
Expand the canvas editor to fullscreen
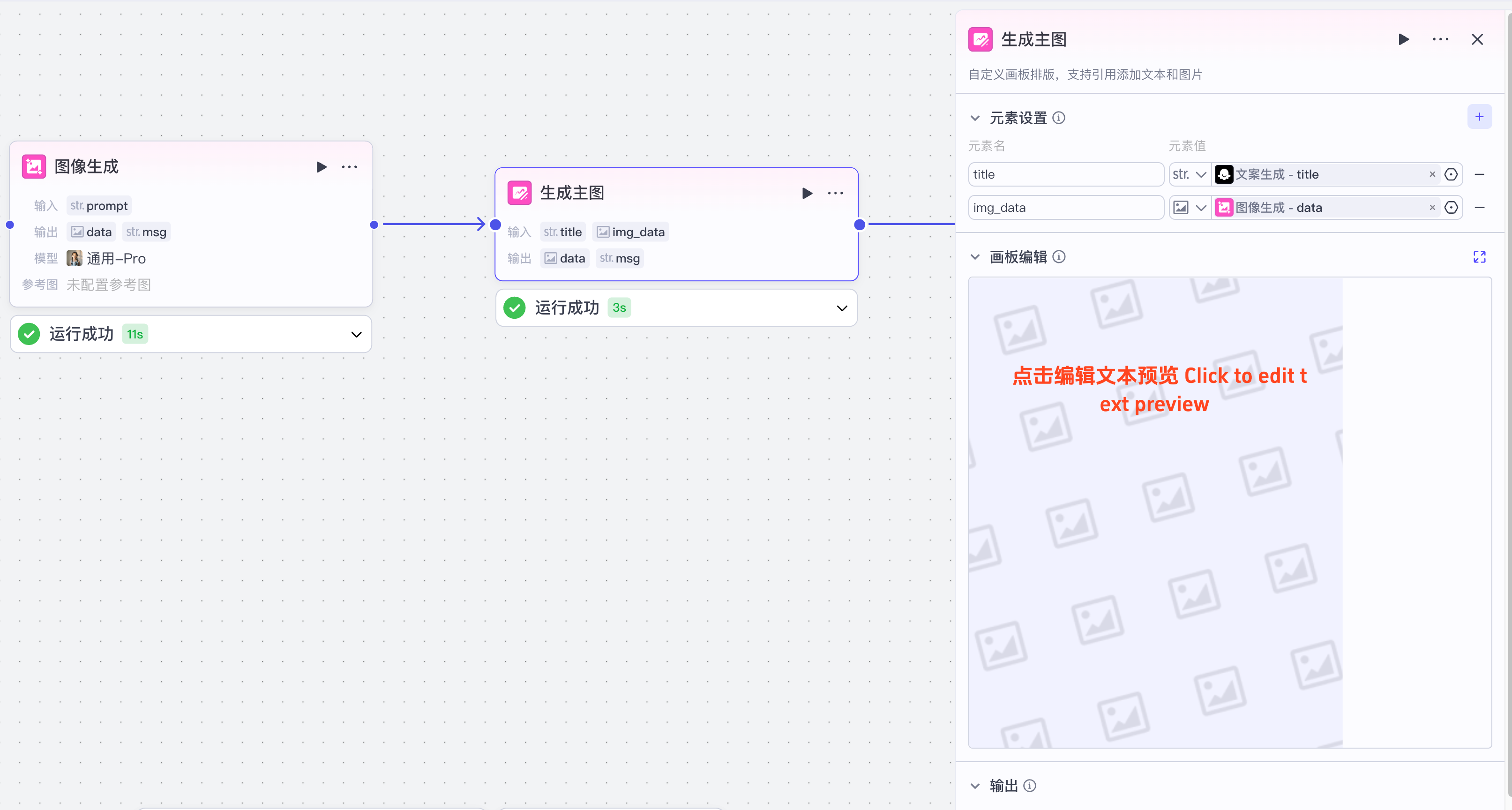point(1479,256)
